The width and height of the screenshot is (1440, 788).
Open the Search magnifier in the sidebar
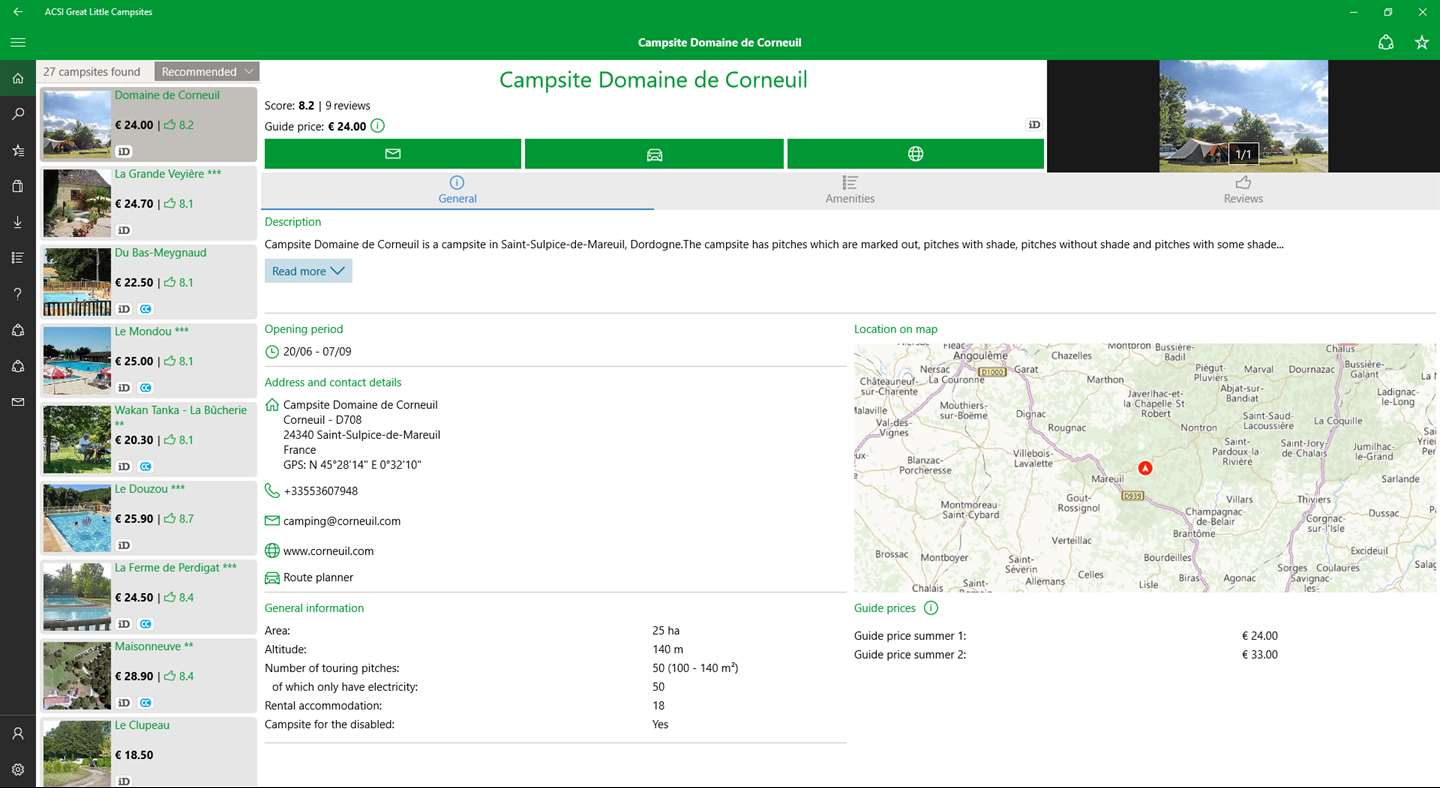(18, 114)
